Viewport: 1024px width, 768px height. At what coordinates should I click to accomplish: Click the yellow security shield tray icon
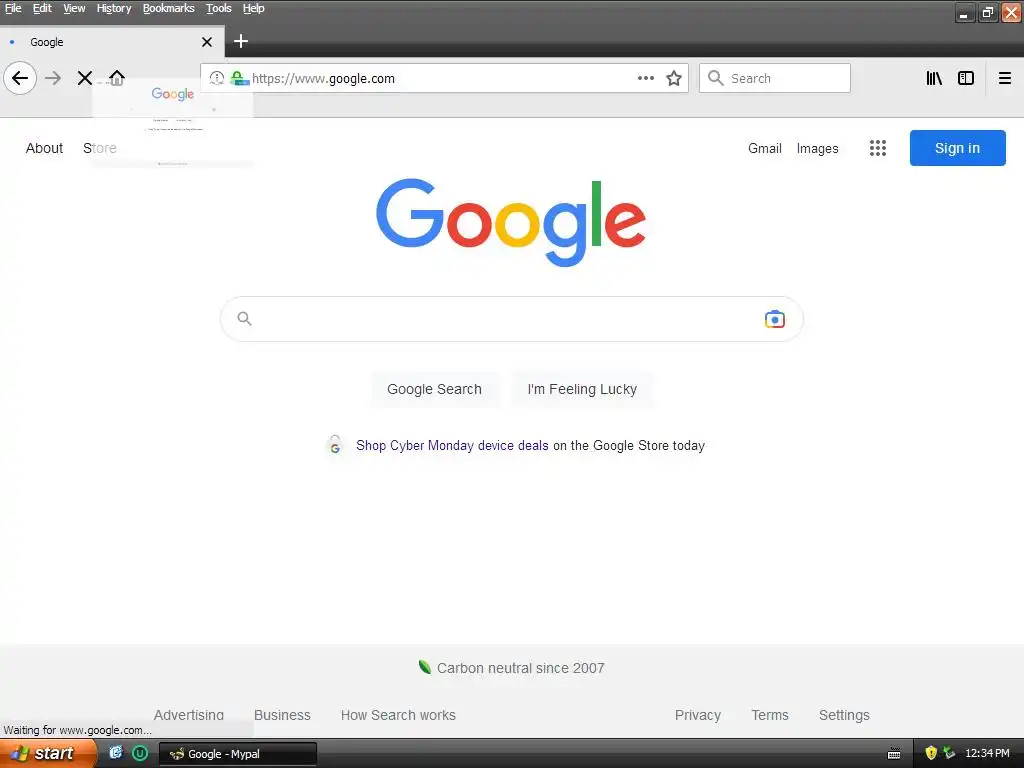pyautogui.click(x=931, y=753)
